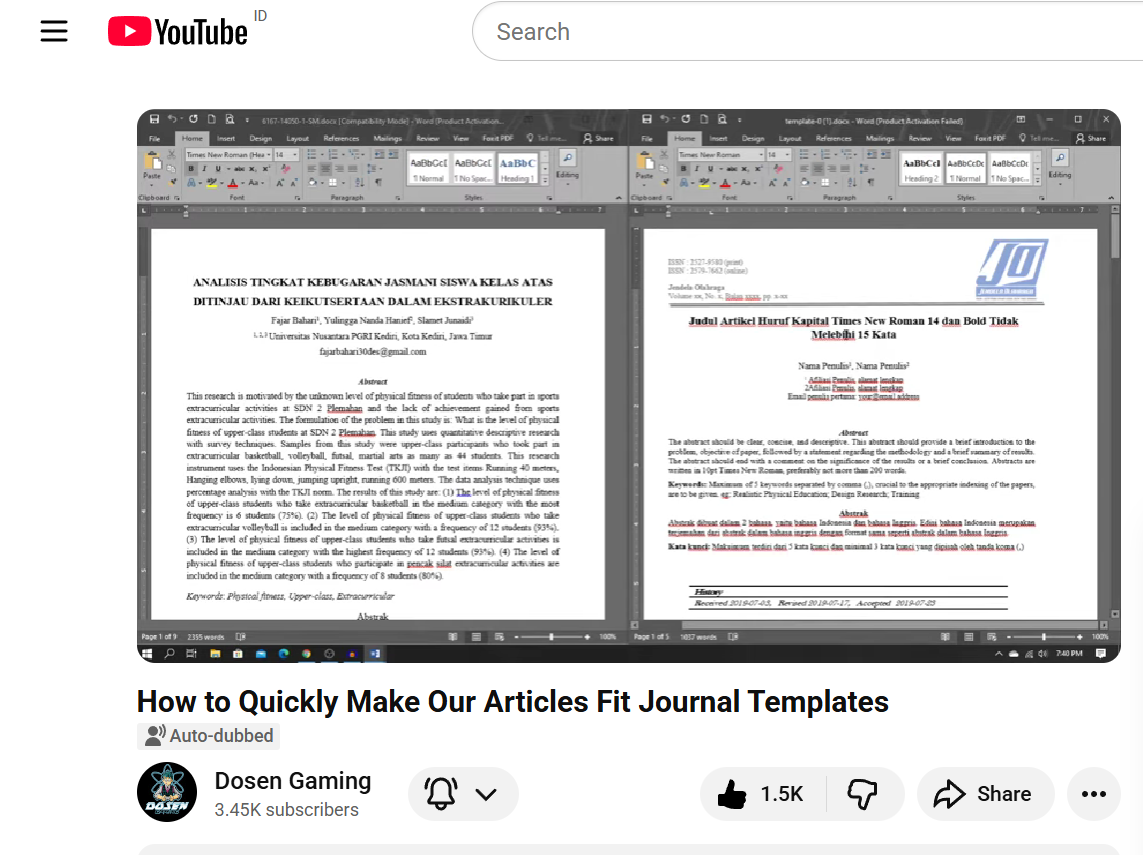Open the Dosen Gaming channel name link
1143x855 pixels.
[x=293, y=781]
